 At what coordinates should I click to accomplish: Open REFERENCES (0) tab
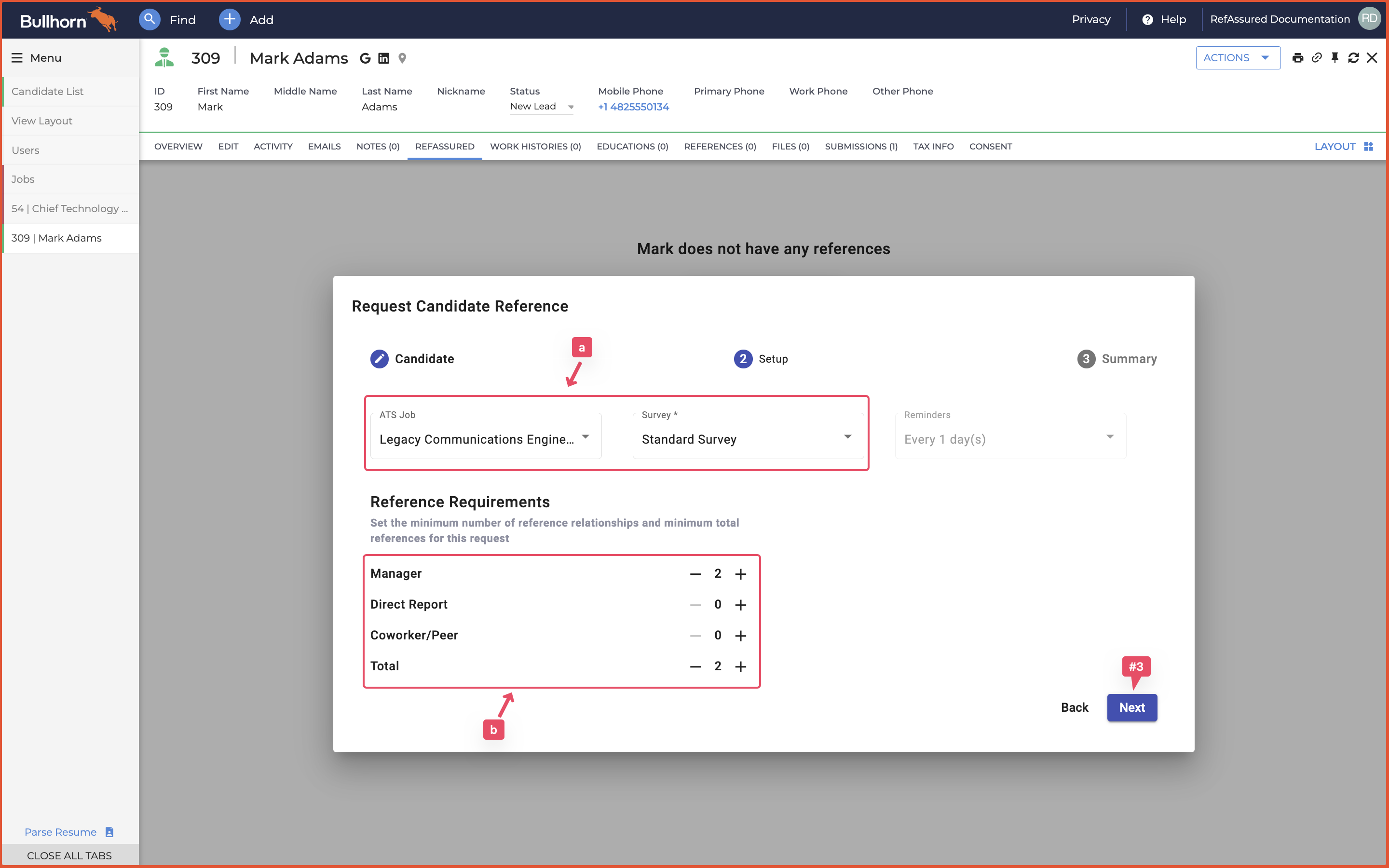point(720,147)
